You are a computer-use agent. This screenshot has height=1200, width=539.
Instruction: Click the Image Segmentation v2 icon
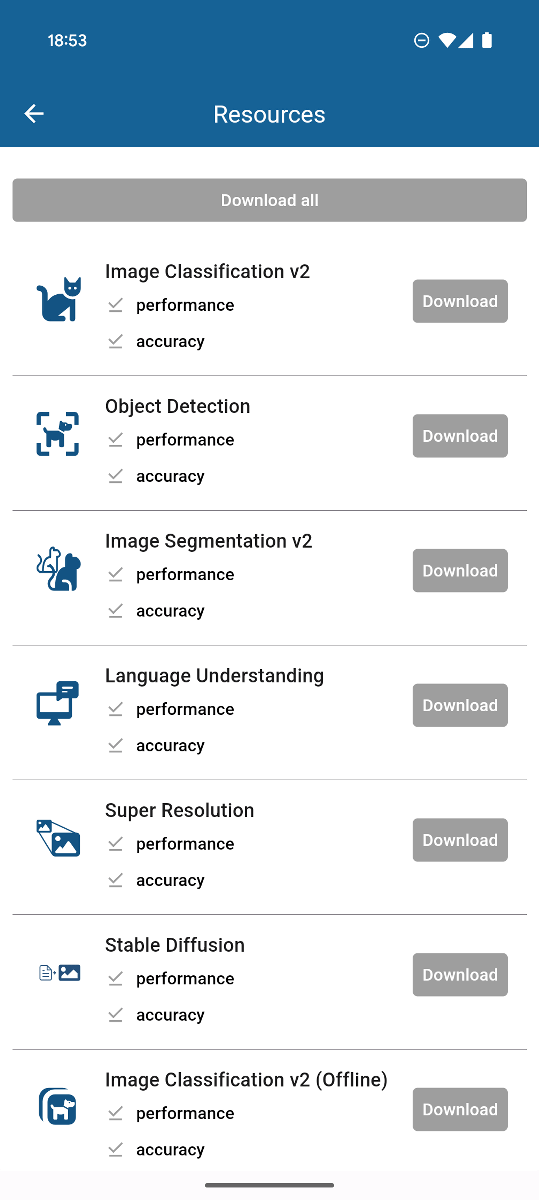[58, 569]
